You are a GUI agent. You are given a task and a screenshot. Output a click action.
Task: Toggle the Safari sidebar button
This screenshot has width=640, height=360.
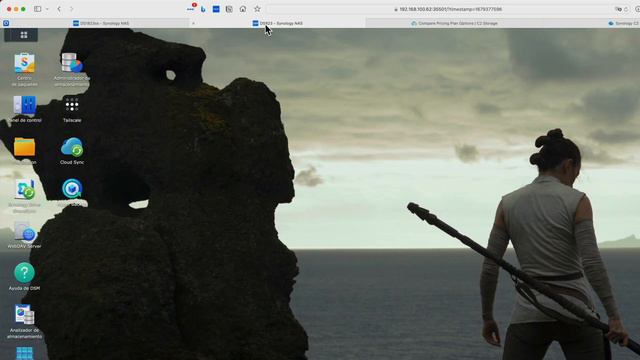point(38,9)
